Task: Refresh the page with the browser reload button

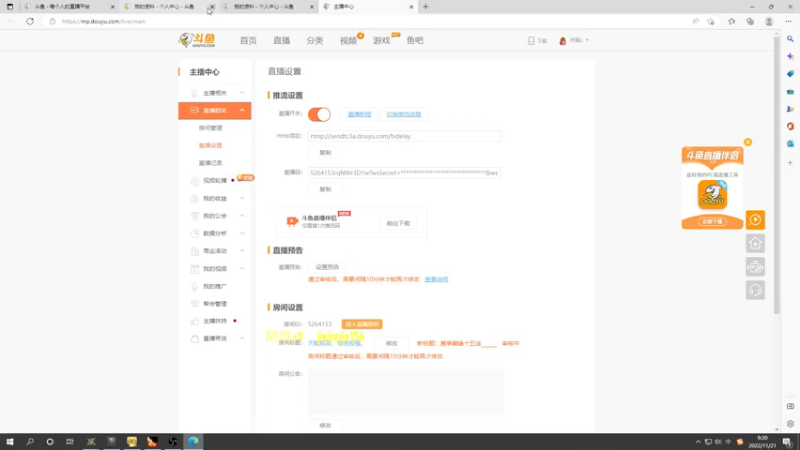Action: tap(30, 21)
